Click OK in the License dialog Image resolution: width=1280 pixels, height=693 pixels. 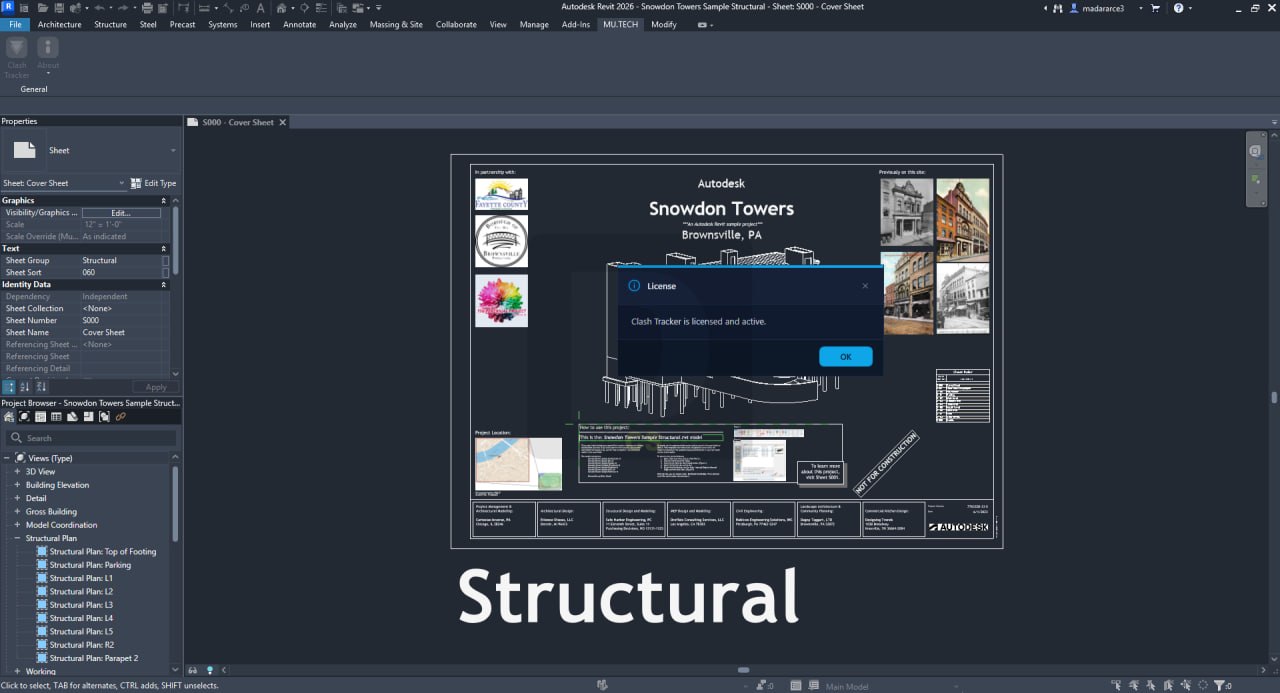[846, 357]
